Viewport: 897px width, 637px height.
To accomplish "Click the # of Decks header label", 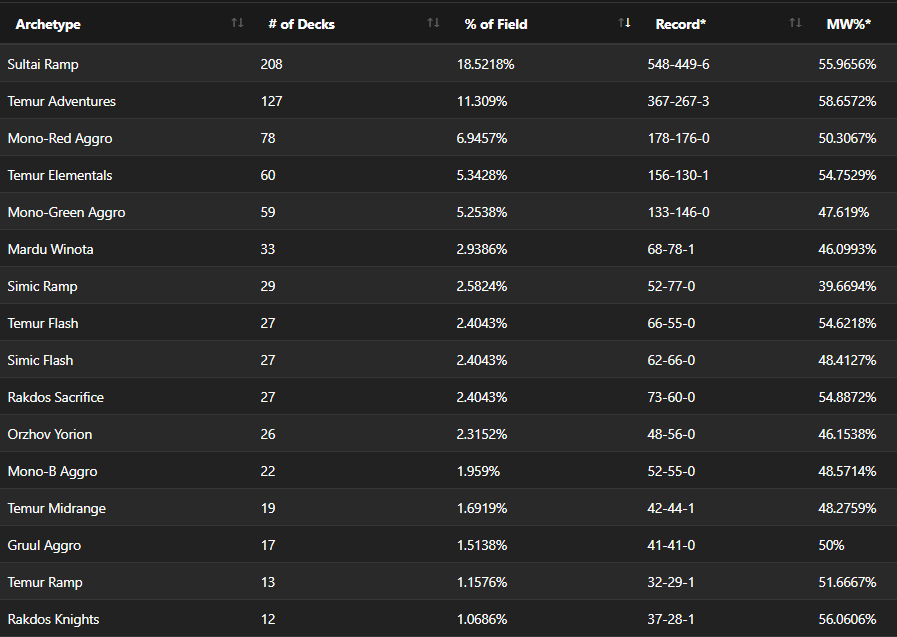I will coord(301,24).
